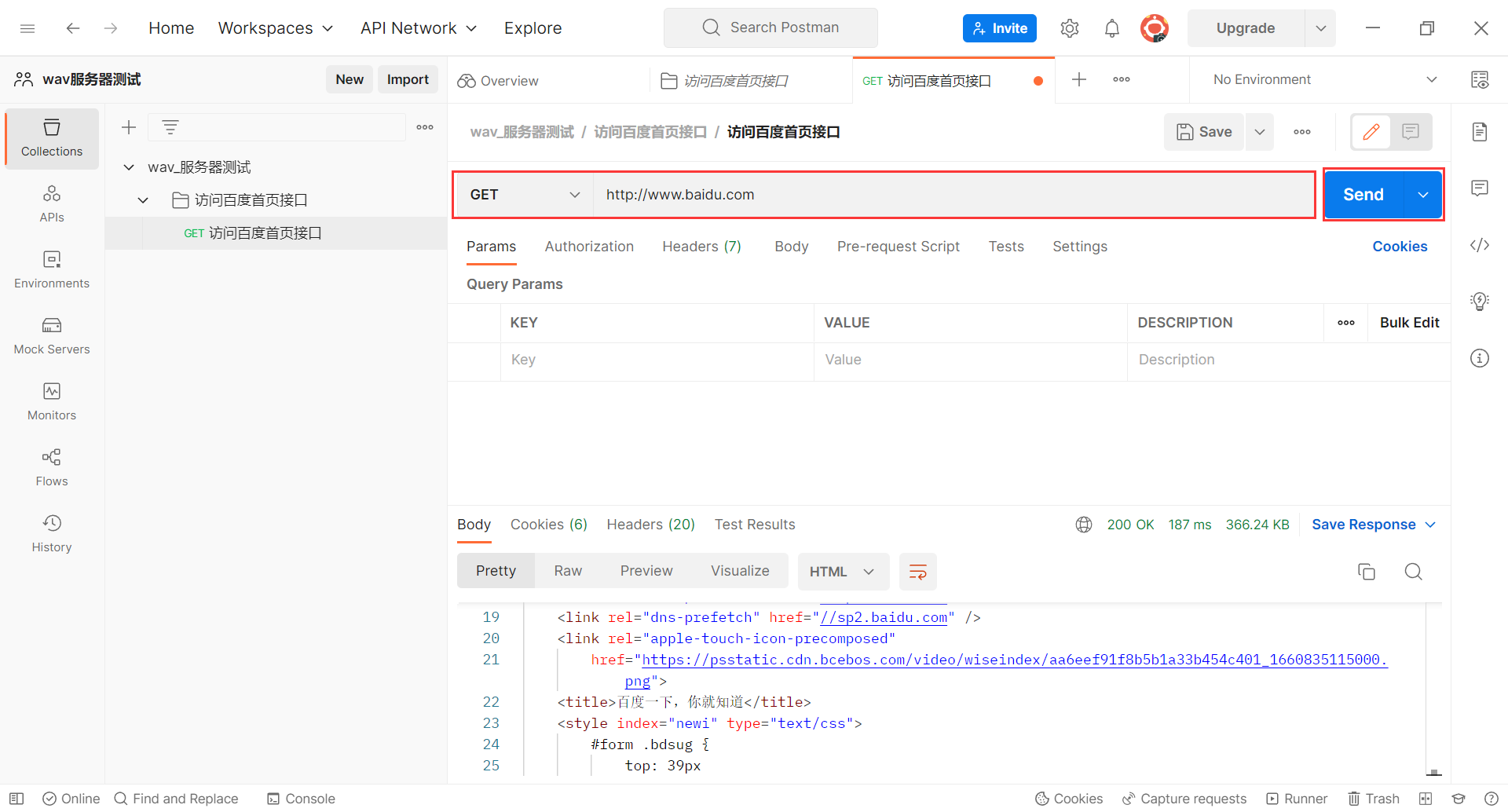1508x812 pixels.
Task: Switch to edit mode pencil icon
Action: [1371, 132]
